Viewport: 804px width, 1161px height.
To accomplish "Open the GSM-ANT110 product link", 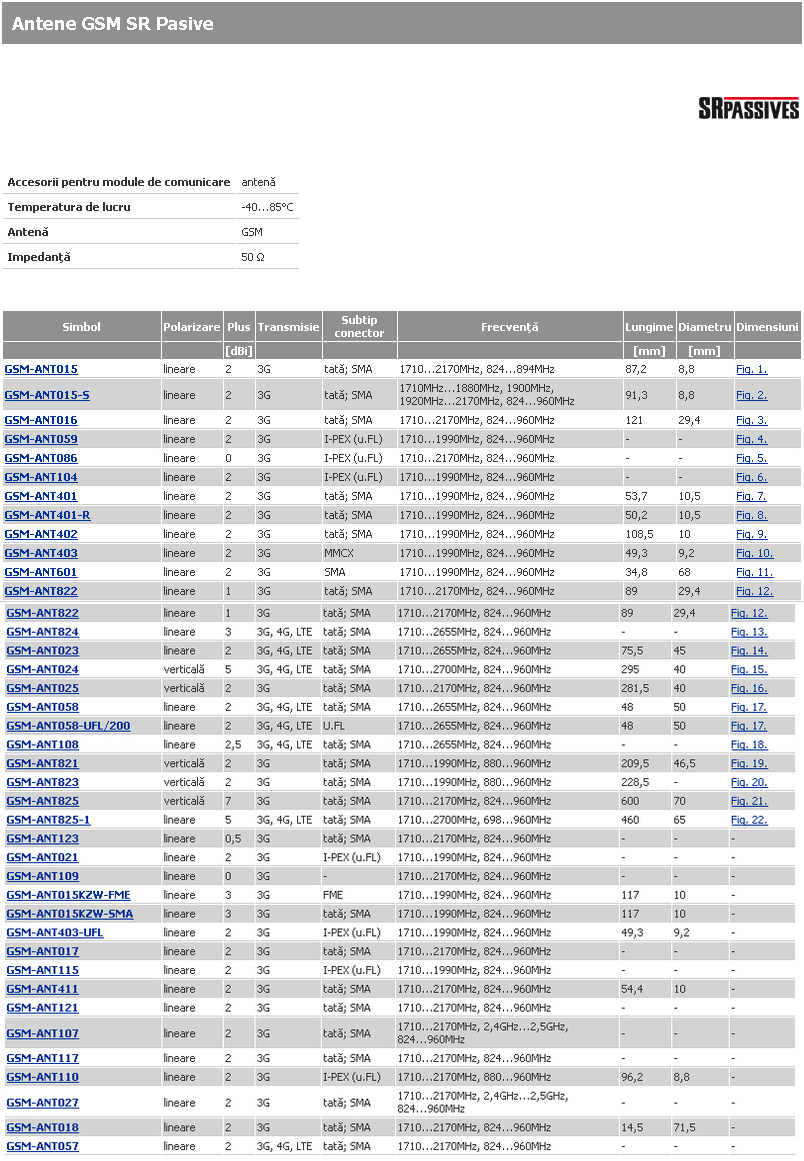I will [x=42, y=1078].
